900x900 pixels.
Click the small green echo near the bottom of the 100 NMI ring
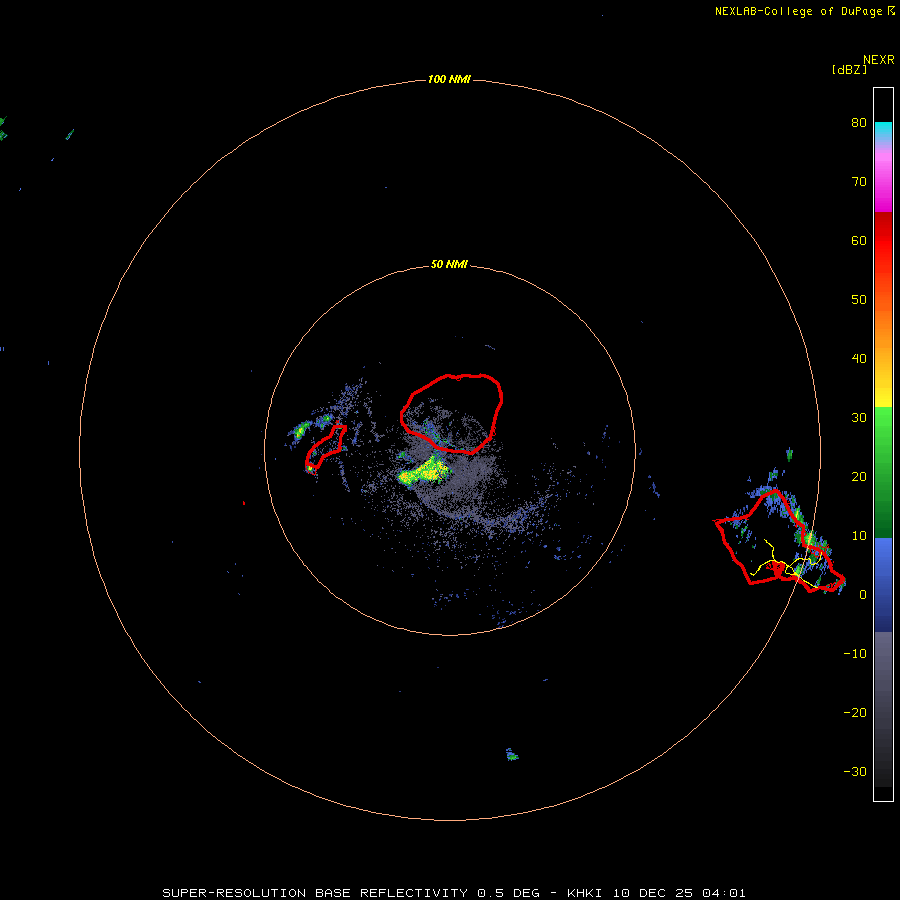(511, 755)
